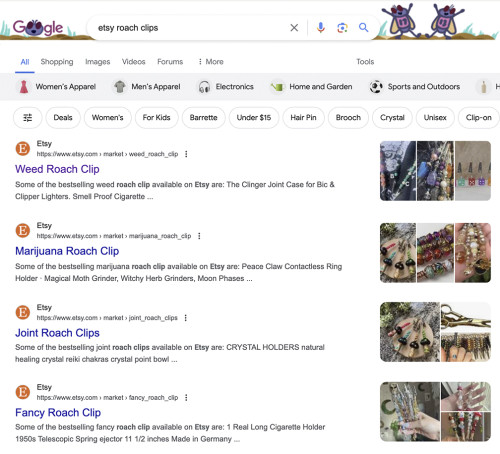Open the Marijuana Roach Clip thumbnail images
The width and height of the screenshot is (500, 454).
coord(435,253)
